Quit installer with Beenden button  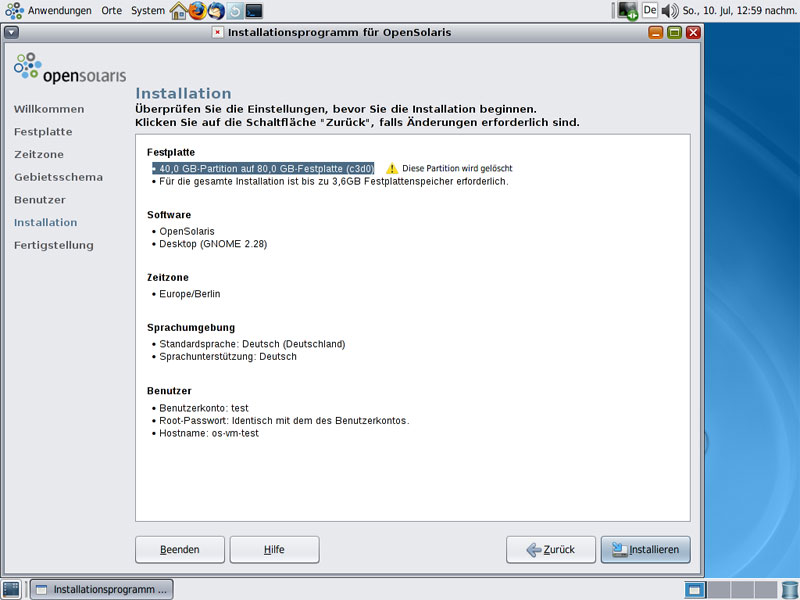pyautogui.click(x=180, y=550)
